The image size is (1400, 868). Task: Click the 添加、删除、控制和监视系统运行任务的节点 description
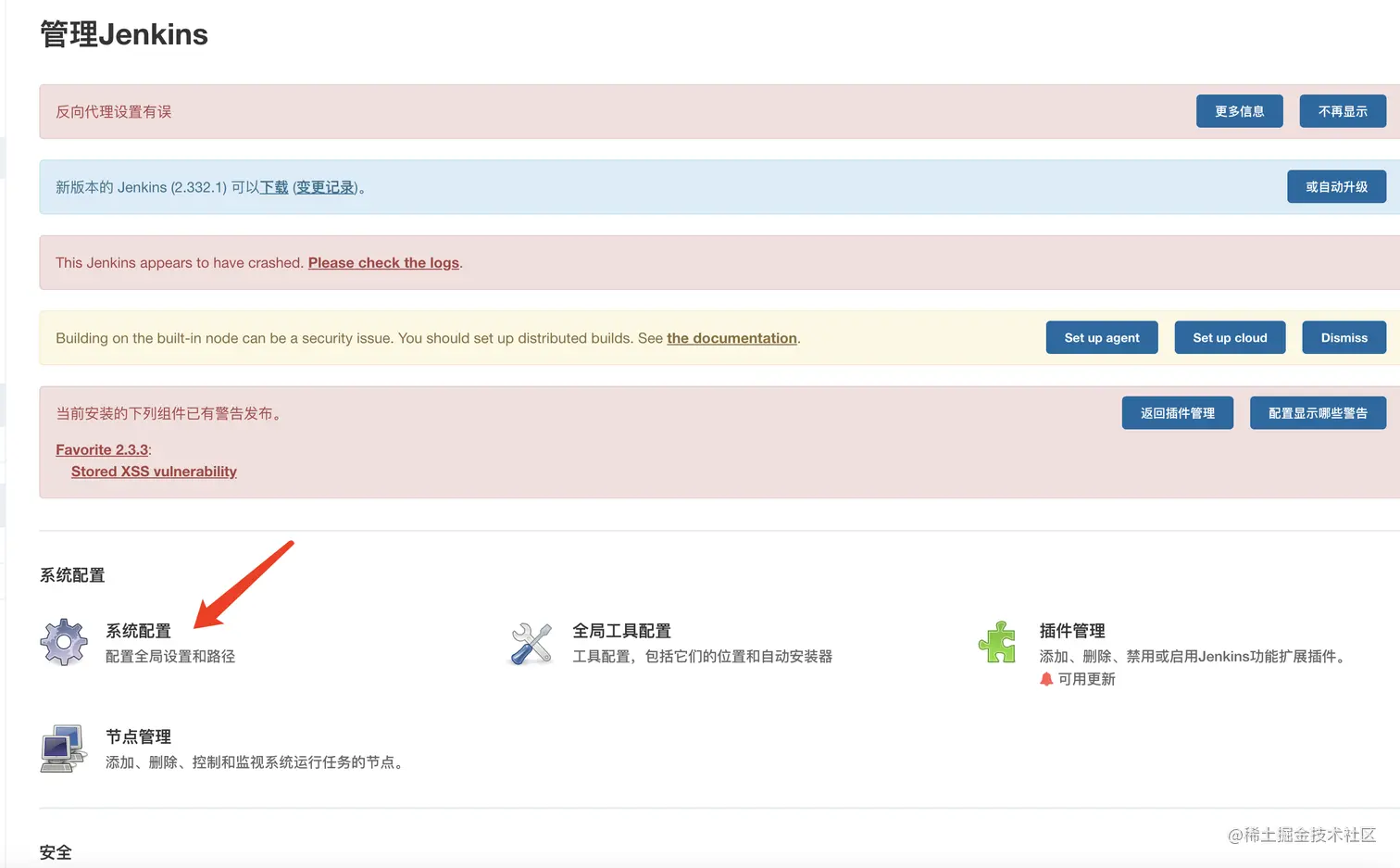(256, 762)
